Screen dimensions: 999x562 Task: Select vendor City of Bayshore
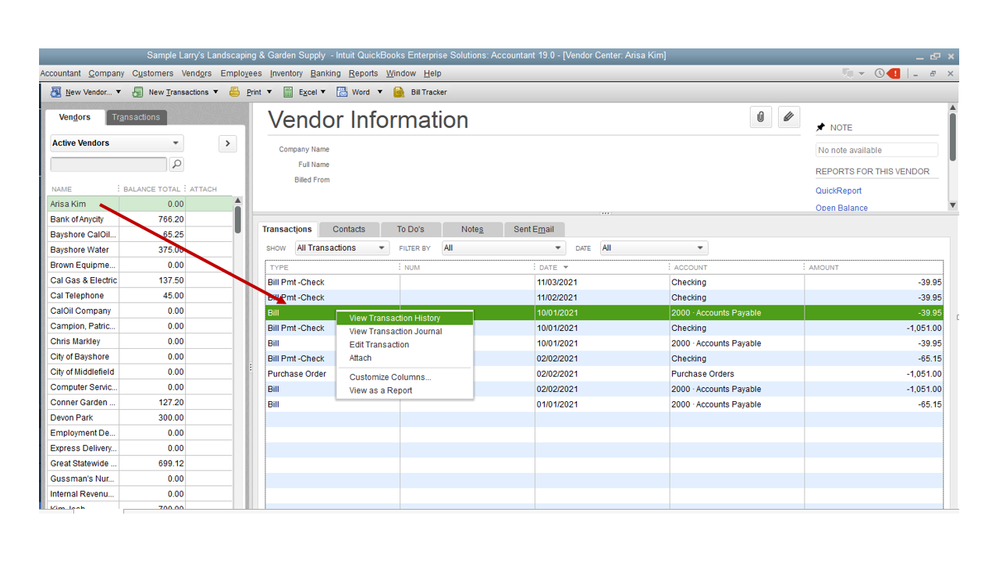tap(140, 357)
